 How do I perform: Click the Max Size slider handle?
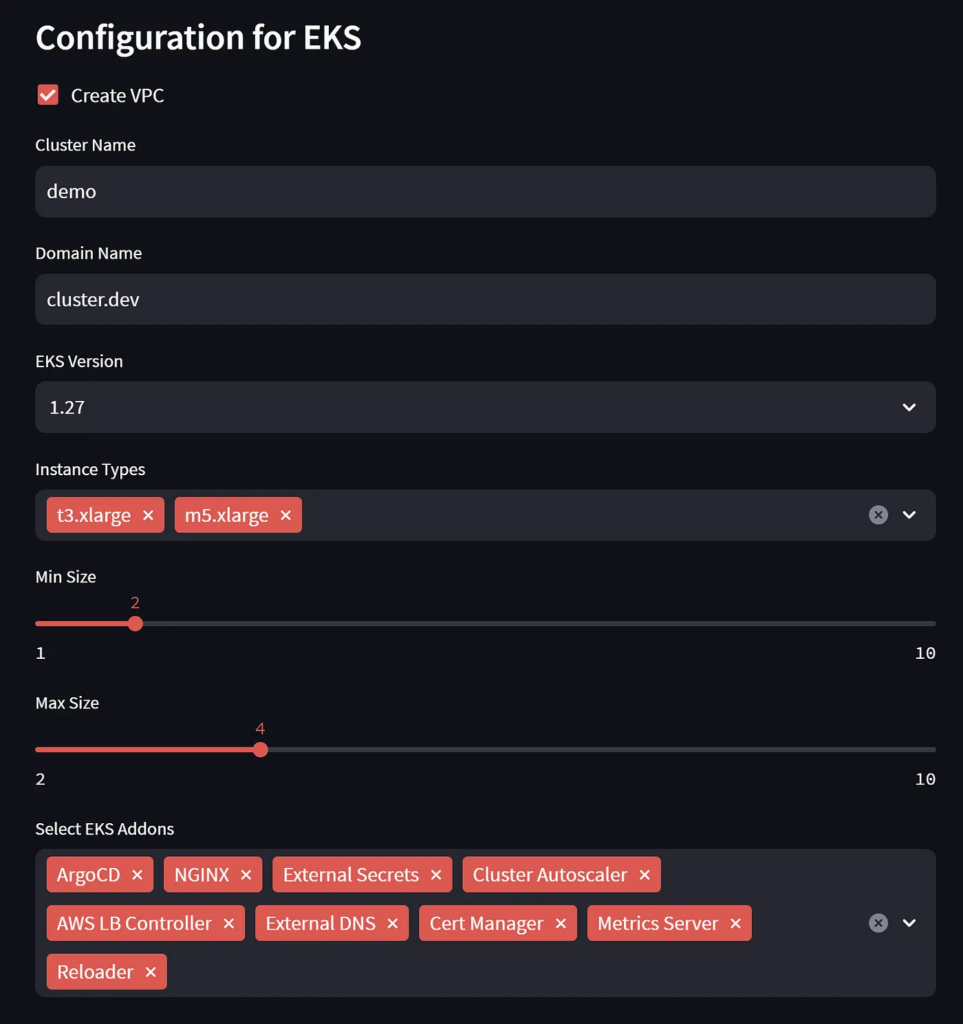[x=260, y=750]
